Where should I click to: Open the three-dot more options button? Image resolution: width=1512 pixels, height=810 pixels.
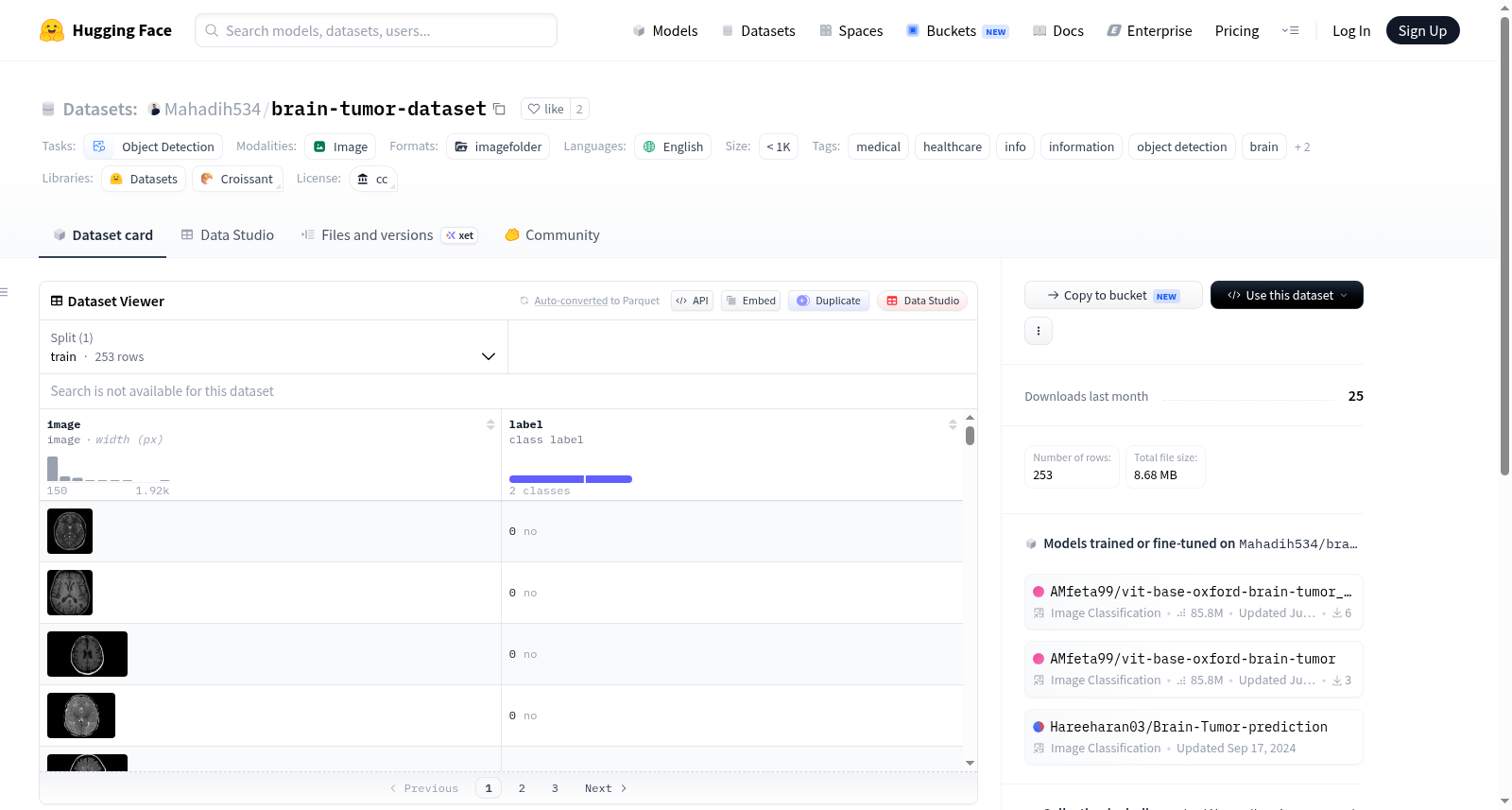[1039, 331]
